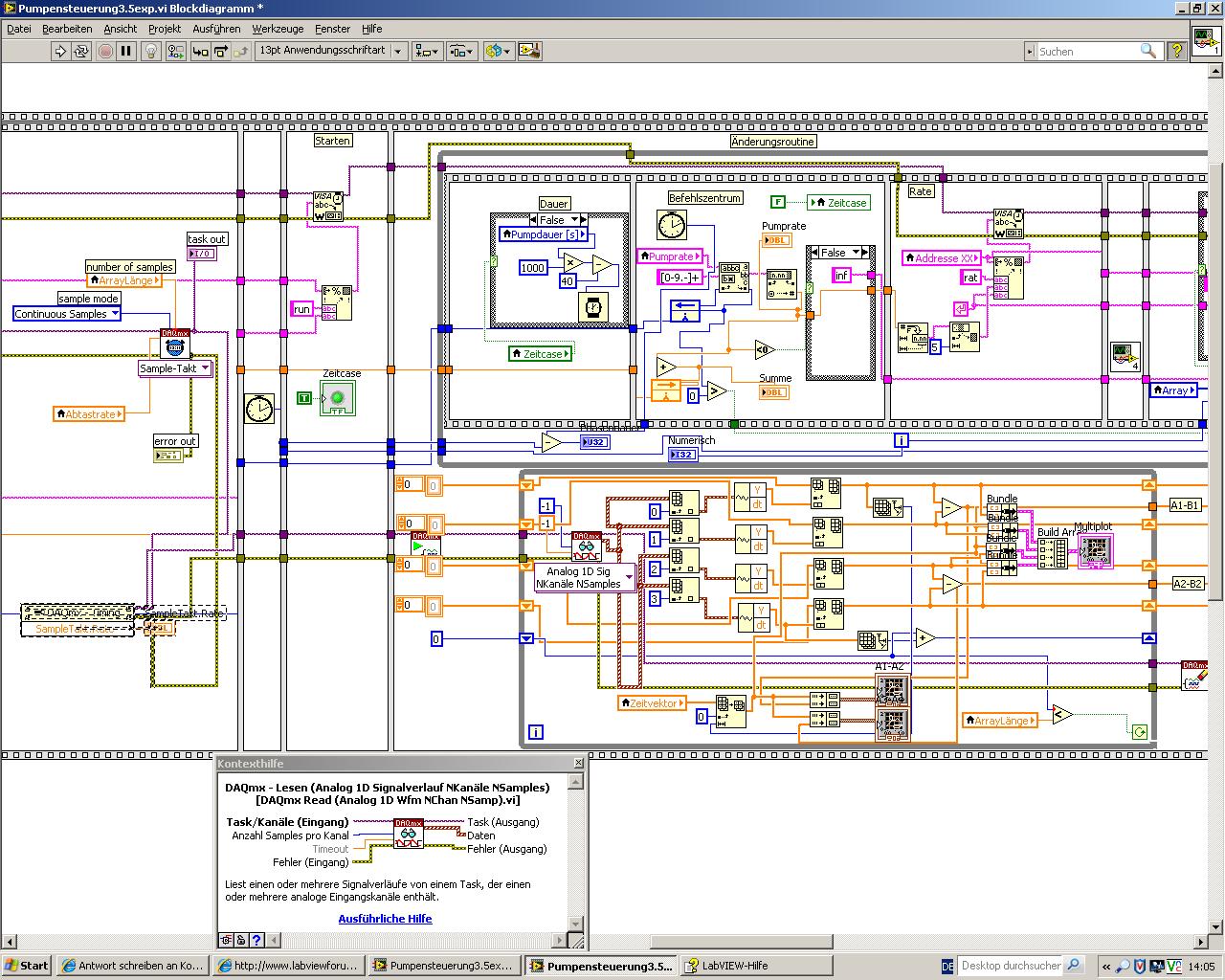The height and width of the screenshot is (980, 1225).
Task: Pause execution with the Pause button
Action: [x=125, y=52]
